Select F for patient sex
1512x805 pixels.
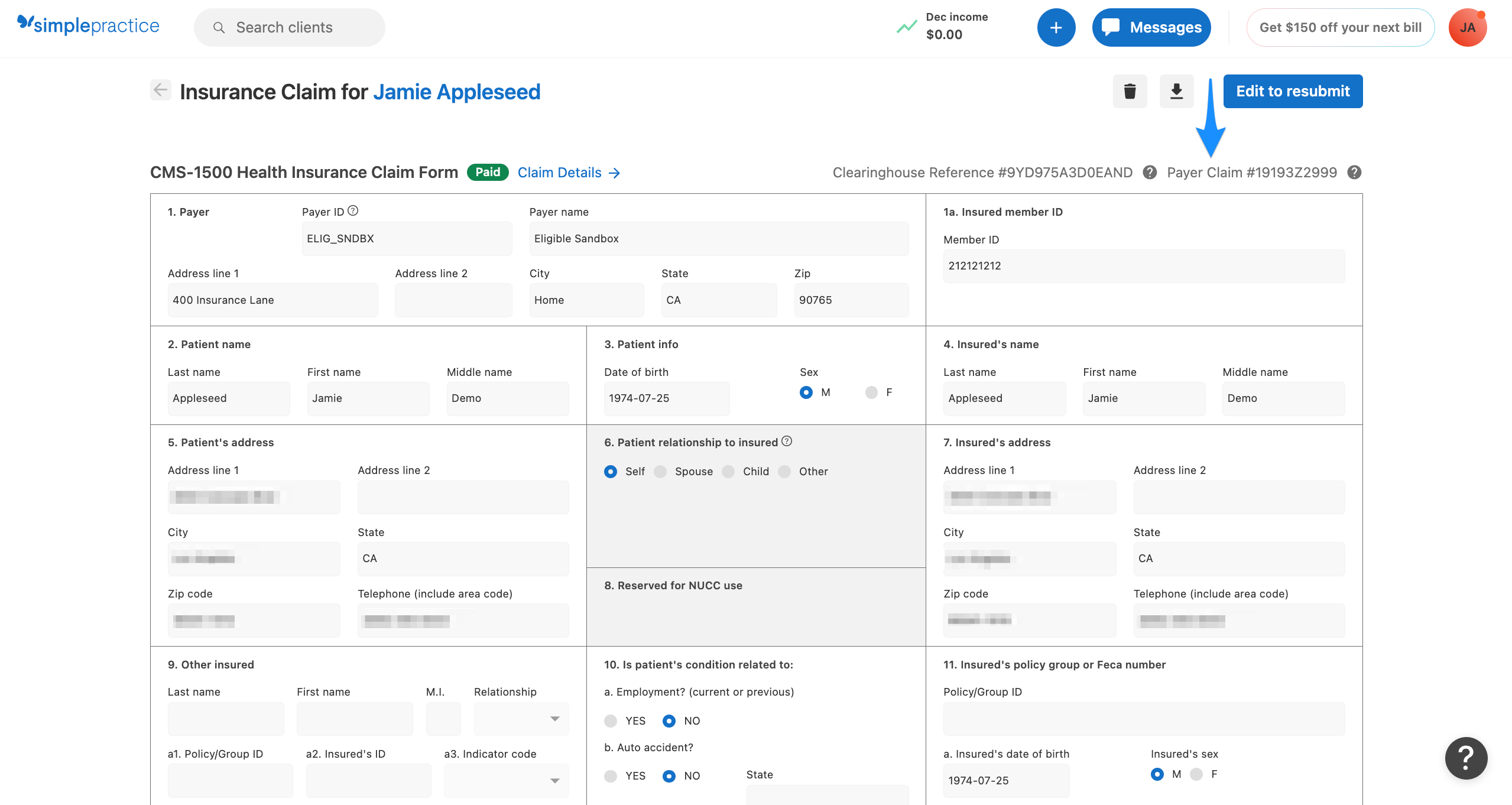click(870, 392)
